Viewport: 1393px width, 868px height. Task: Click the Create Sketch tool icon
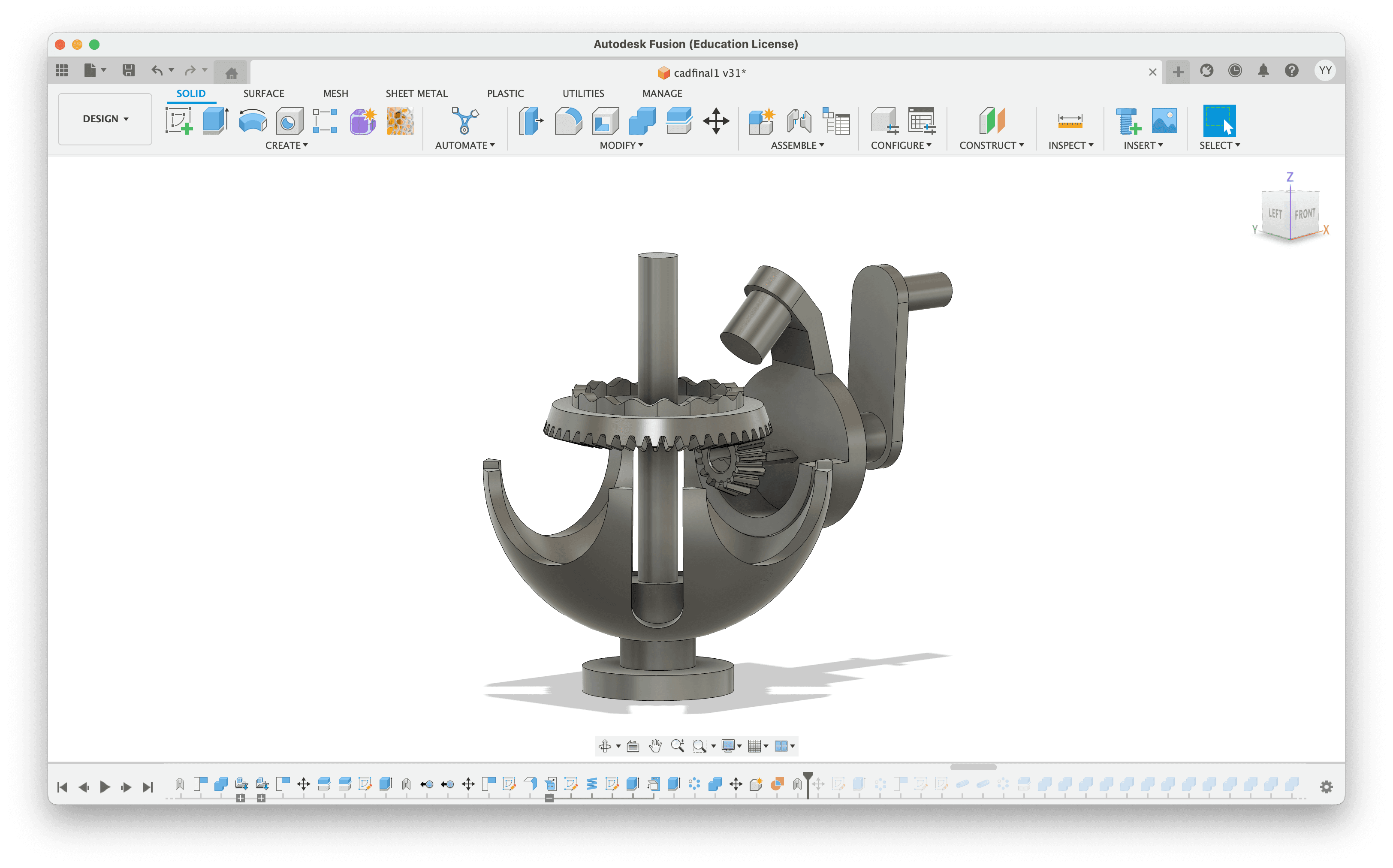click(x=178, y=121)
